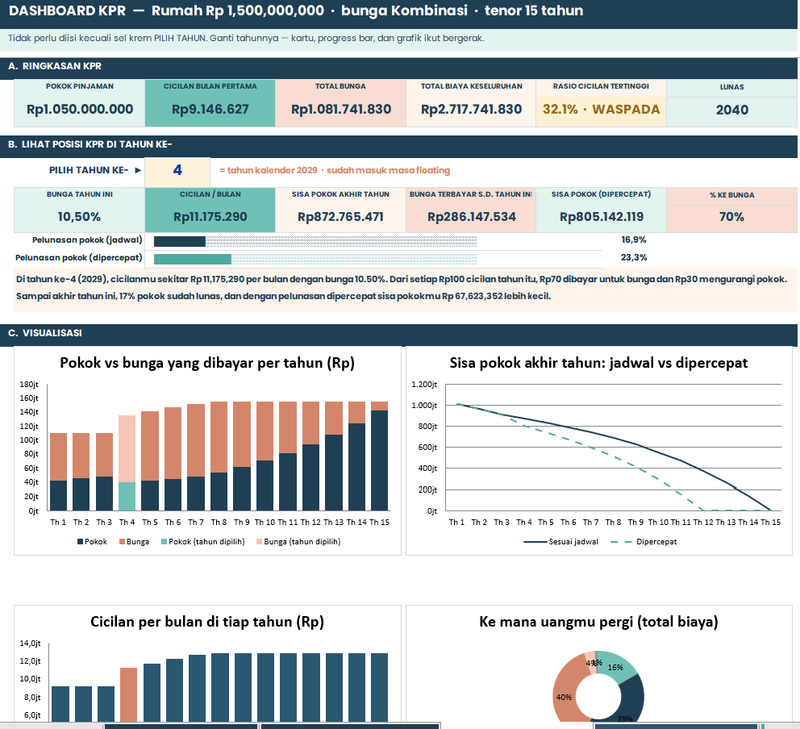This screenshot has width=800, height=729.
Task: Select the 'Ke mana uangmu pergi' chart title
Action: click(x=598, y=622)
